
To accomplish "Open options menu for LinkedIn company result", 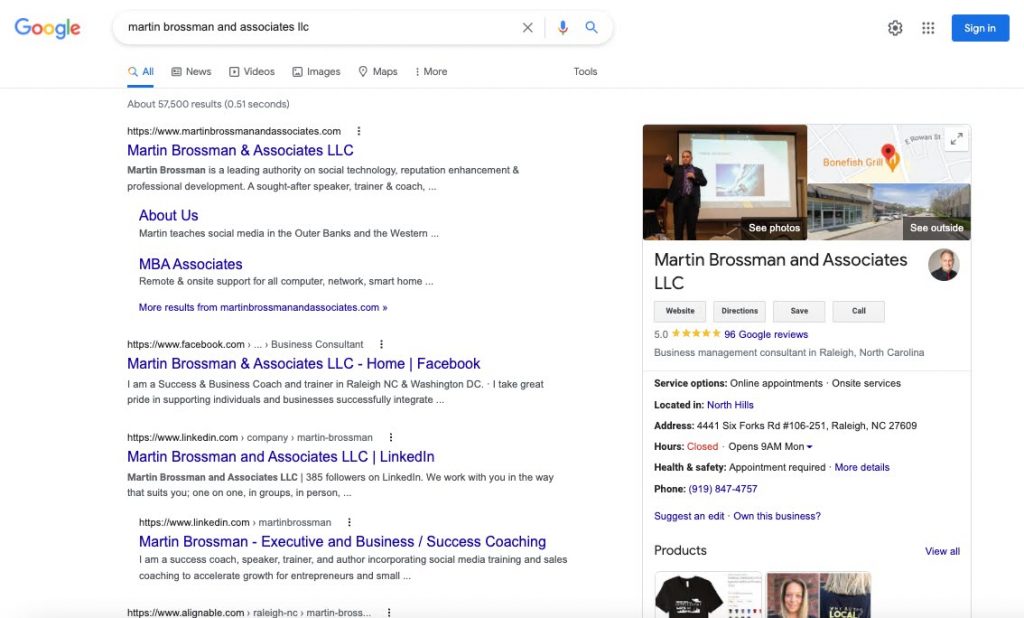I will (x=391, y=438).
